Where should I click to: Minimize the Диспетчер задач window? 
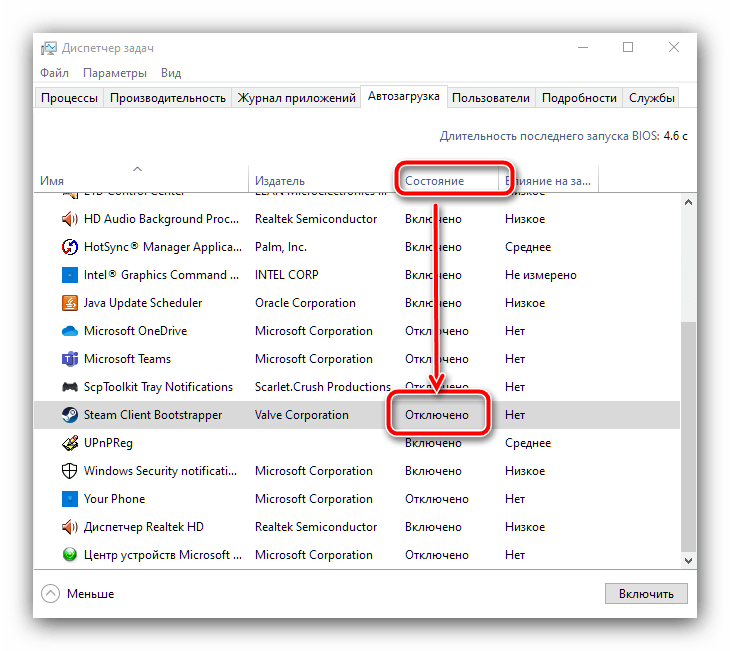point(583,47)
